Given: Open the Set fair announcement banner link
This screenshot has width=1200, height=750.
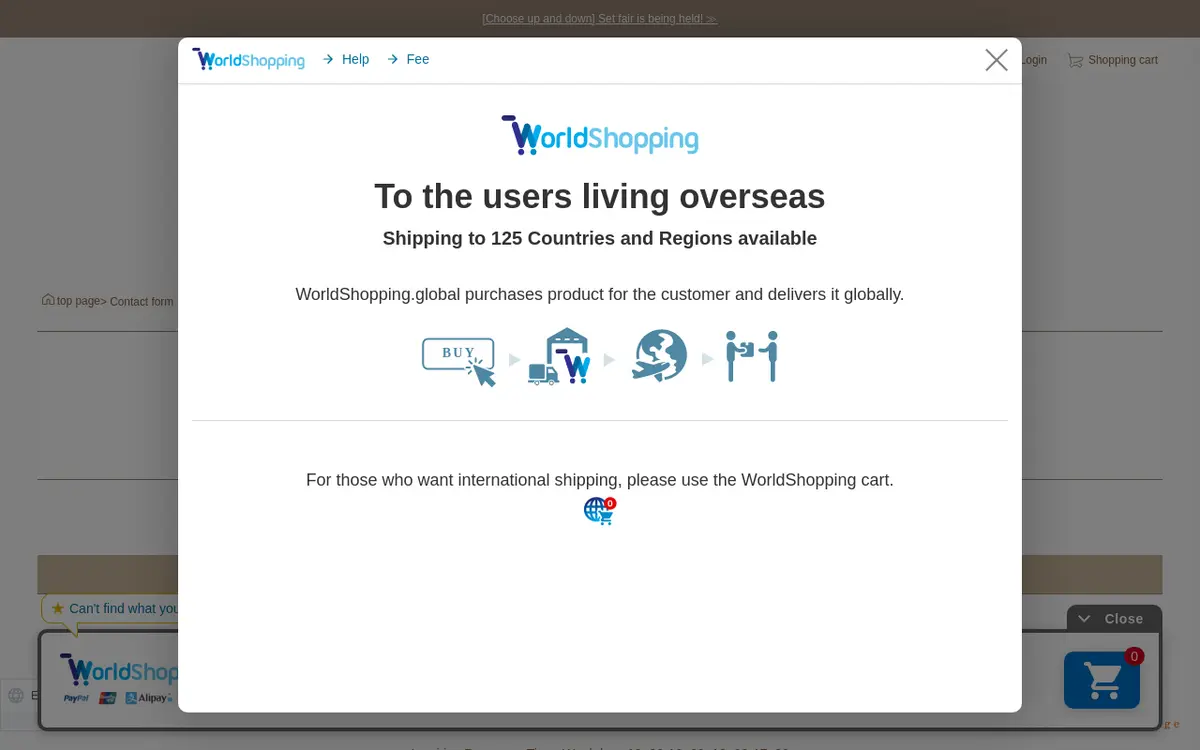Looking at the screenshot, I should click(x=600, y=18).
